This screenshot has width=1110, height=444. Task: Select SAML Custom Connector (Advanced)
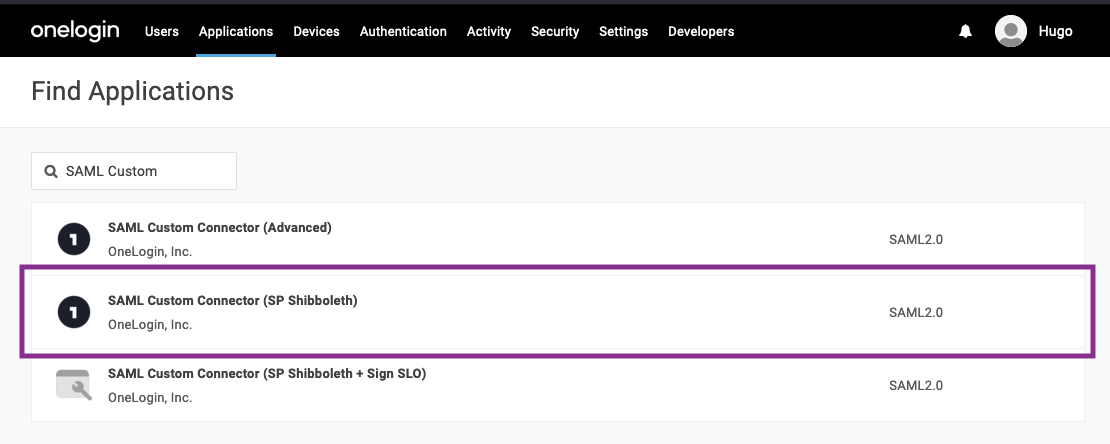[x=558, y=239]
